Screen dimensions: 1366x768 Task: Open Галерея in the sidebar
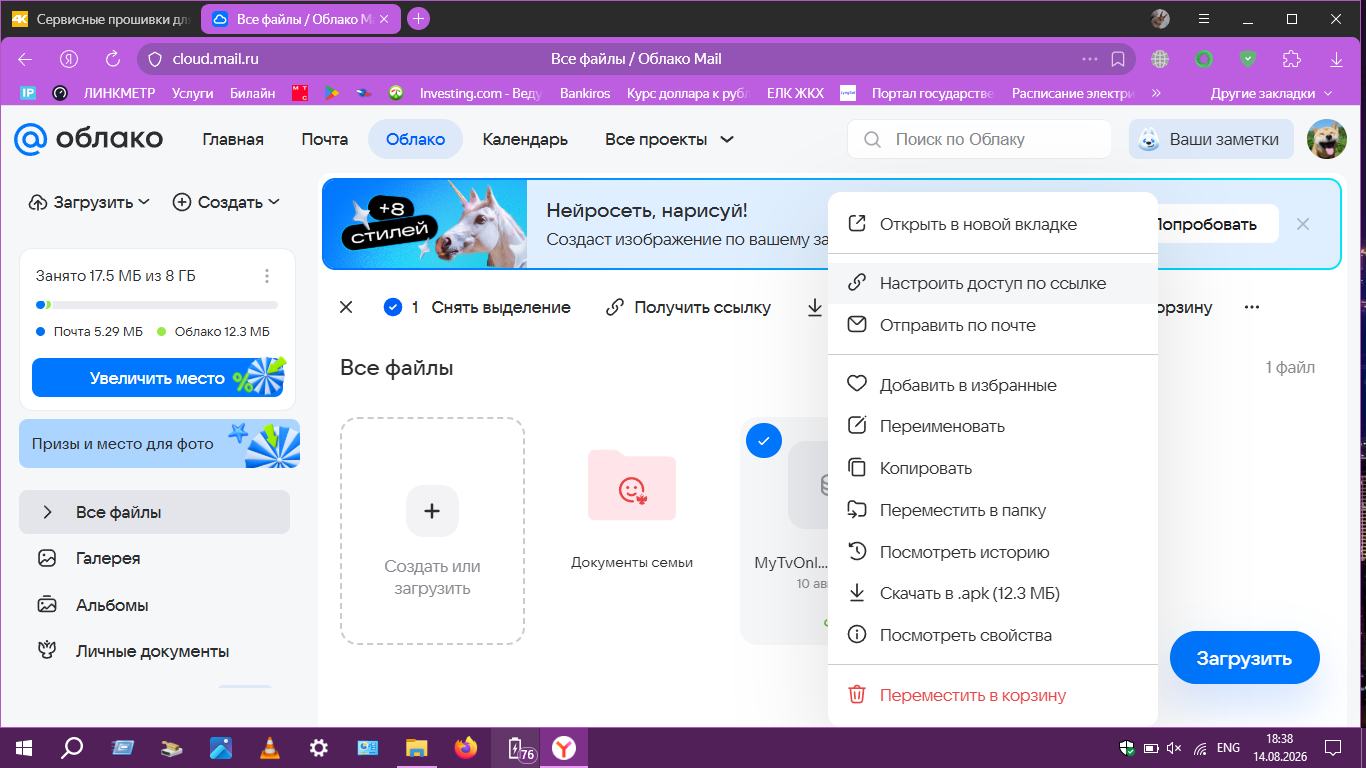108,558
